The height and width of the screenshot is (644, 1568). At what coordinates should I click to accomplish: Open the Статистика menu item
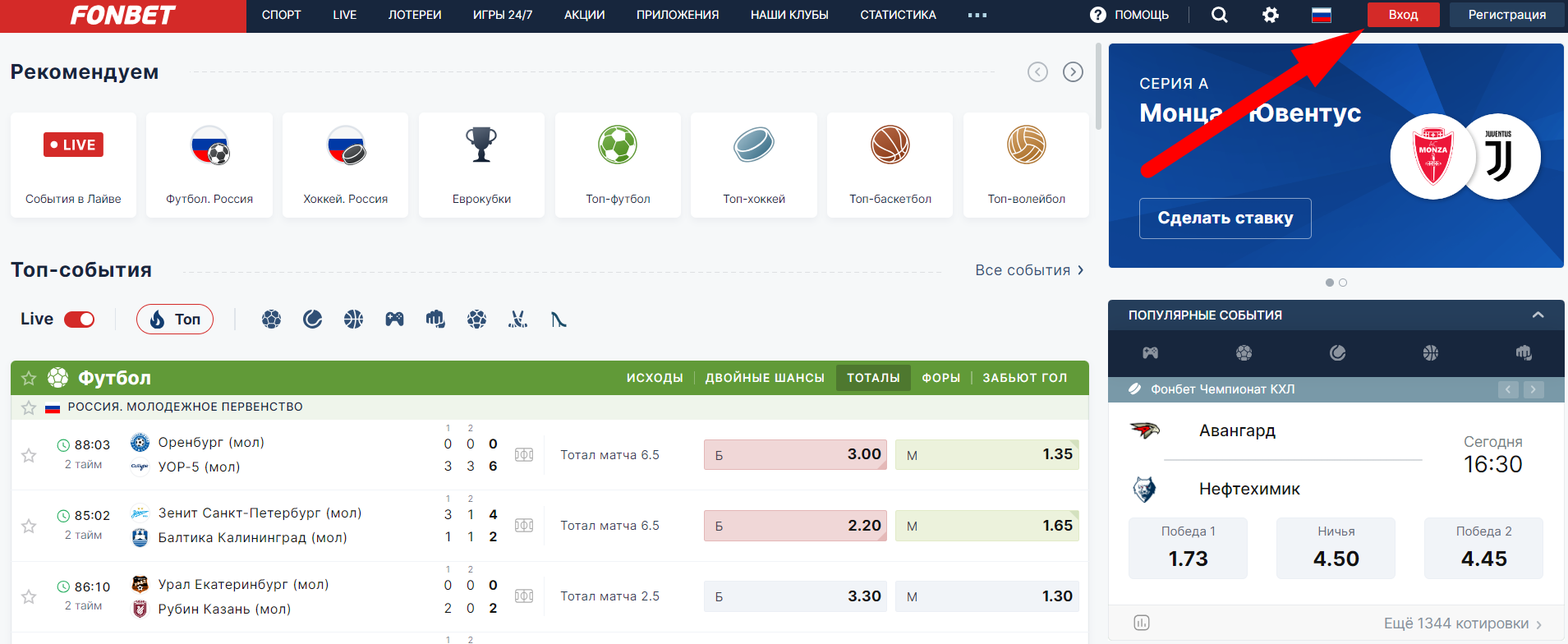(x=898, y=15)
